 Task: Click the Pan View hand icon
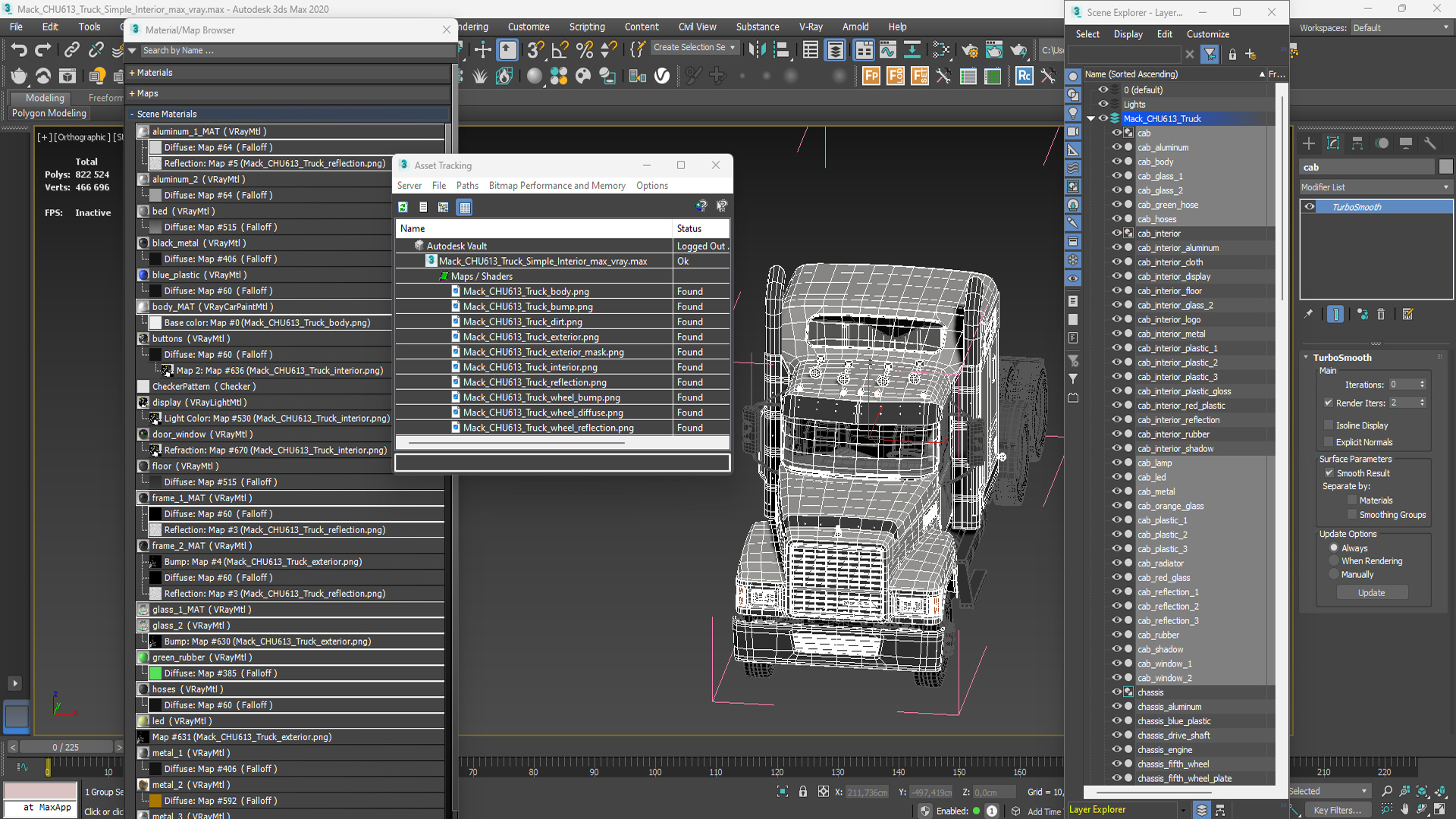coord(1405,809)
